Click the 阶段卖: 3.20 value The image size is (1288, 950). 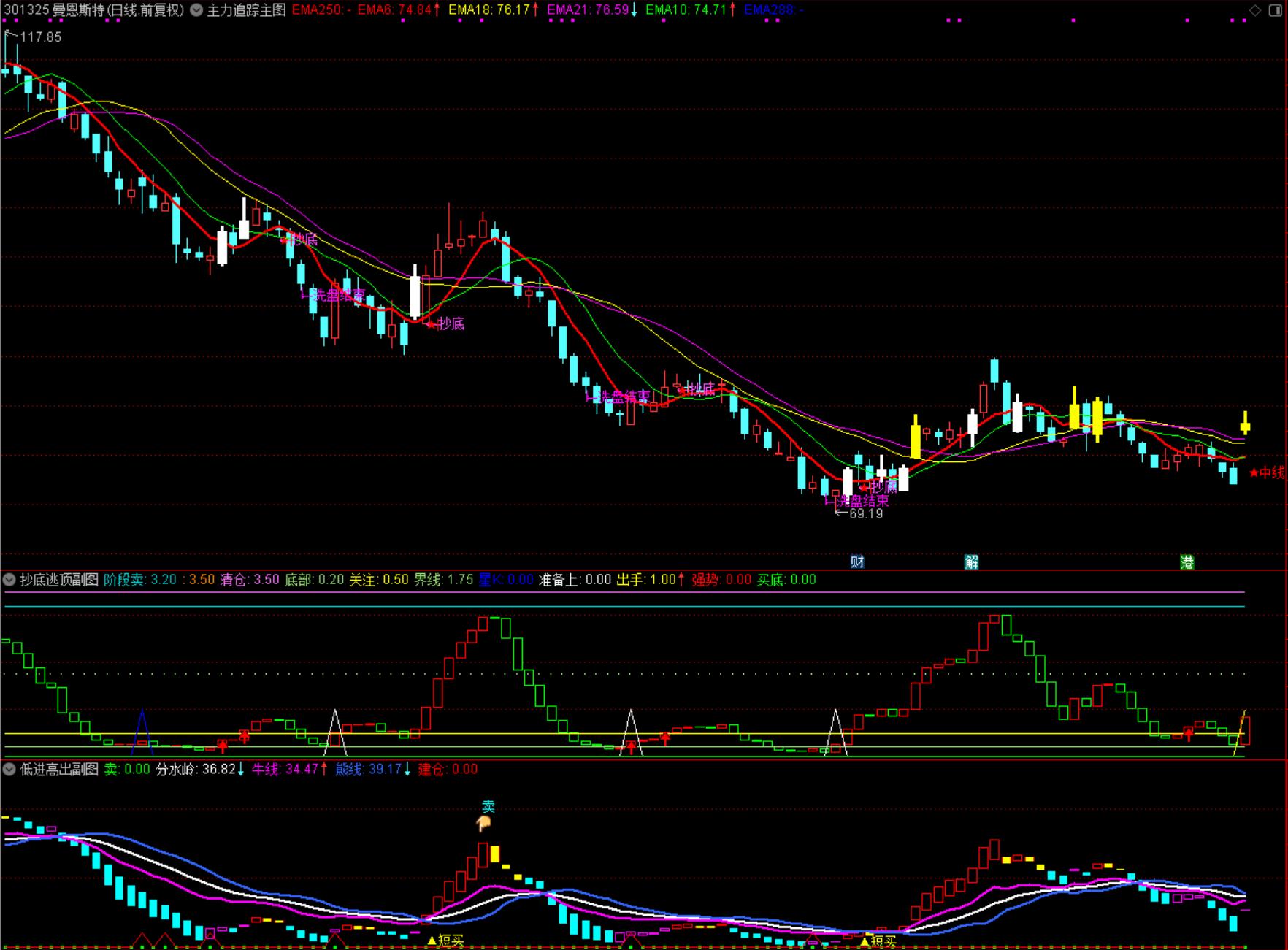(140, 580)
